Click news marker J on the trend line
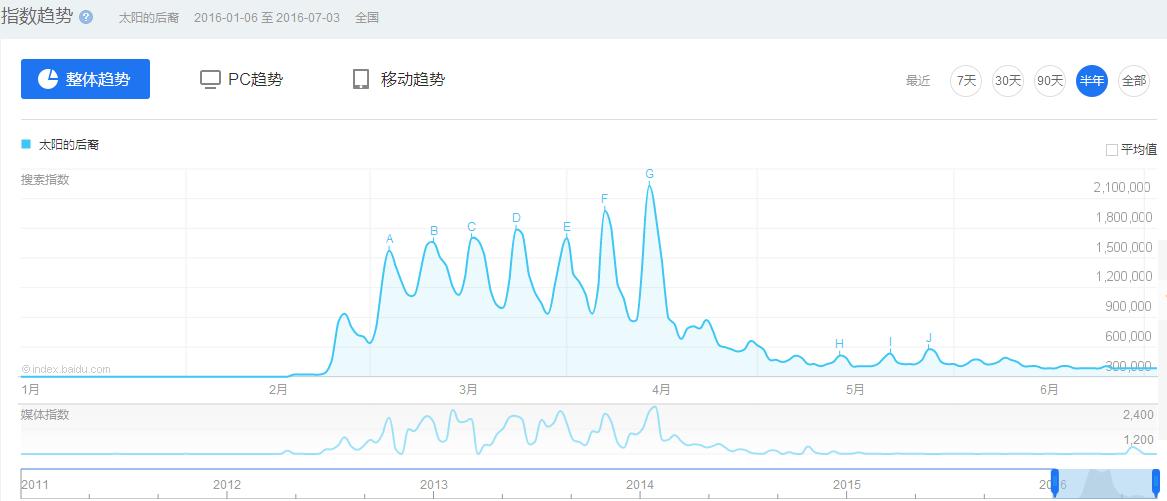 click(x=929, y=338)
